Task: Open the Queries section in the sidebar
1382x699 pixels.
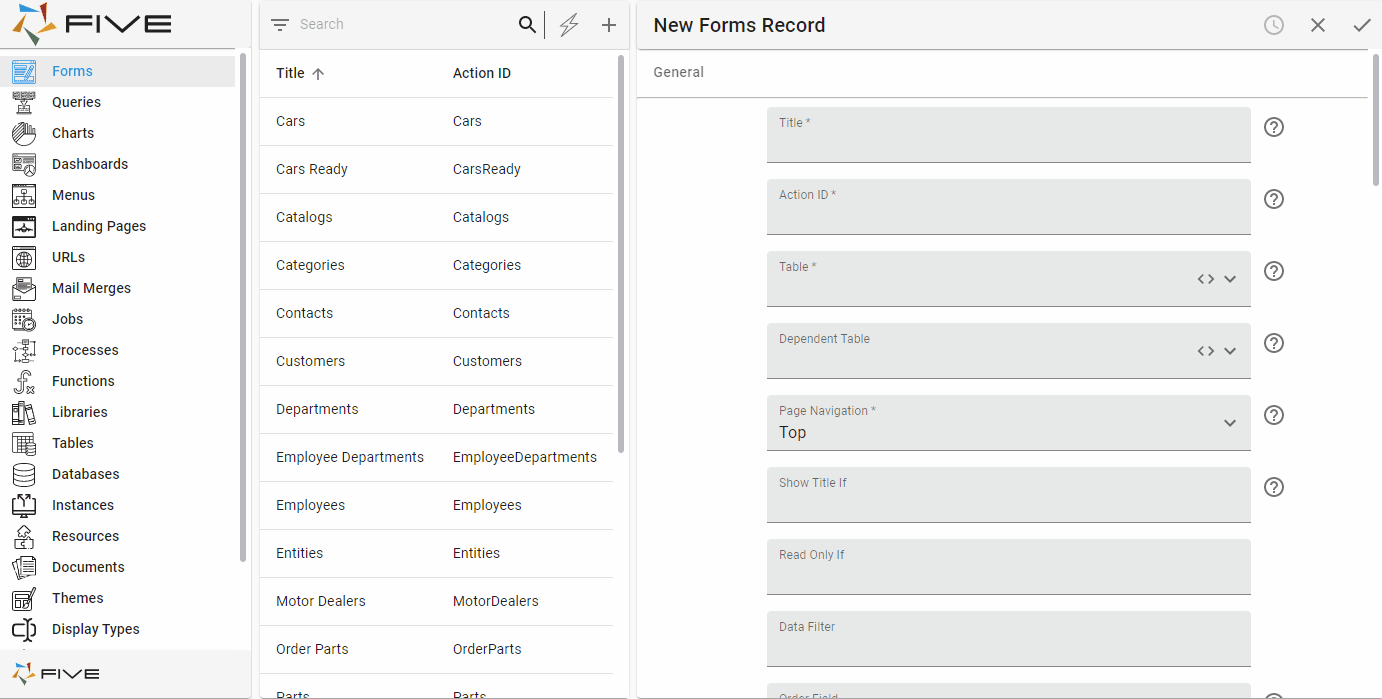Action: 76,102
